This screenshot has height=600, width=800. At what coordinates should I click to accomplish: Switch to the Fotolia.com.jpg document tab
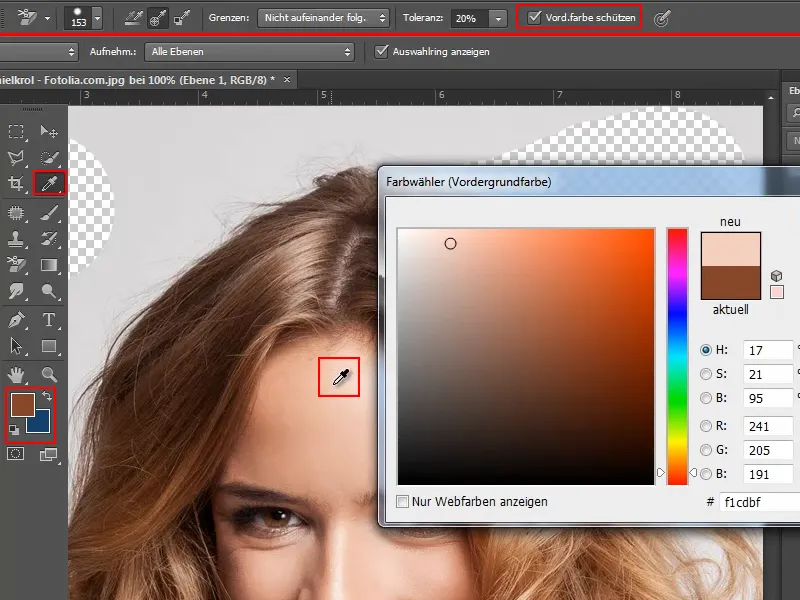pyautogui.click(x=137, y=80)
